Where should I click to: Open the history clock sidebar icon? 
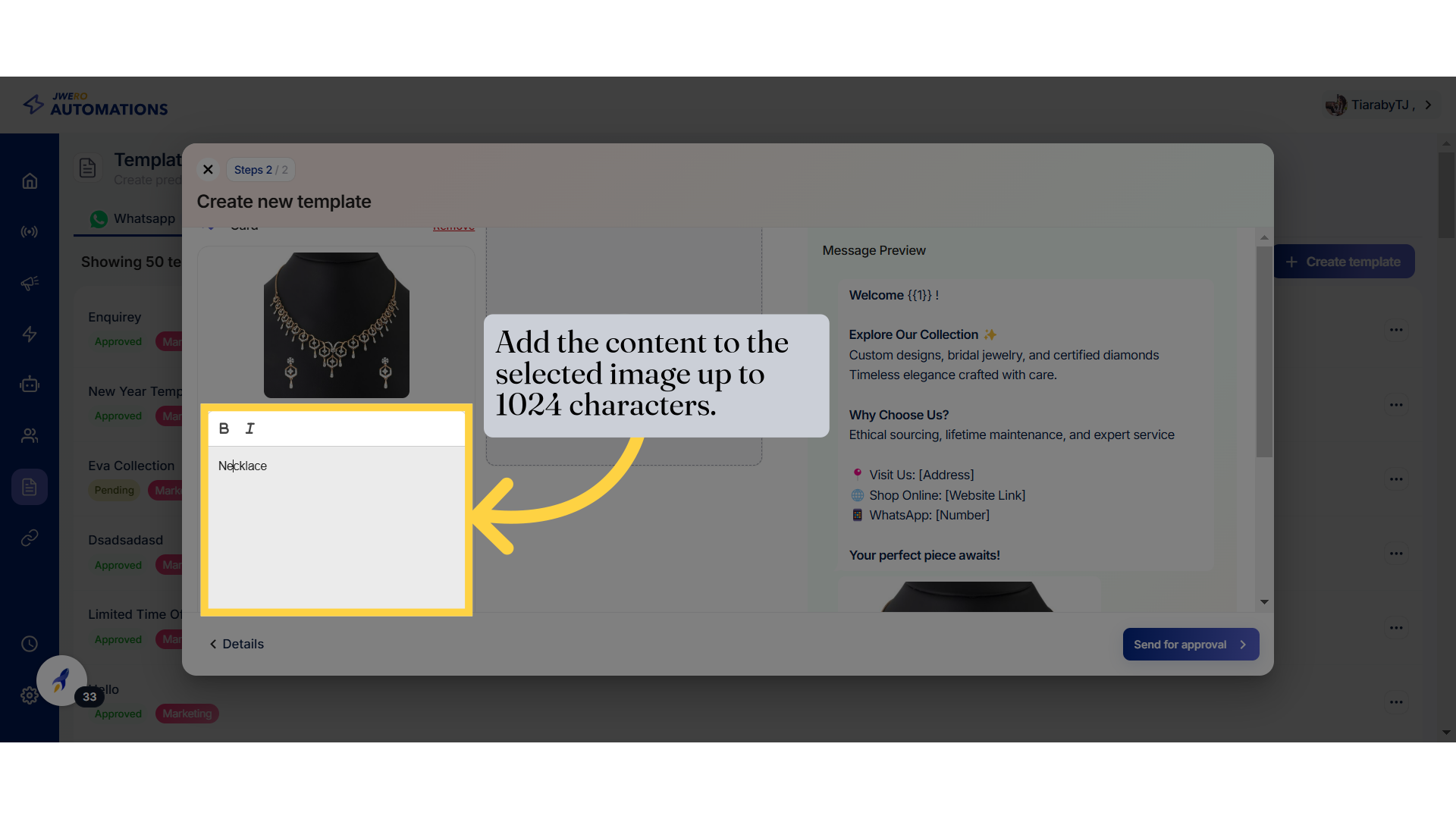[30, 644]
